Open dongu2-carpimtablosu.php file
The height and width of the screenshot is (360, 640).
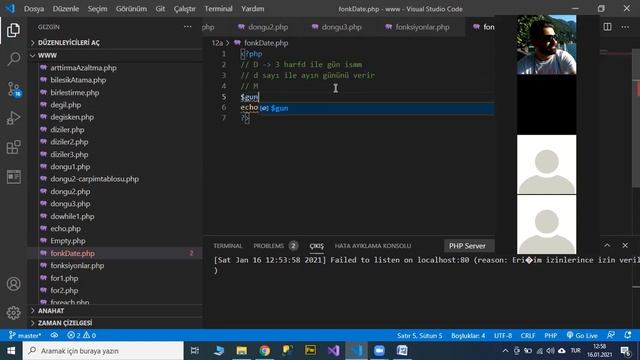[x=94, y=179]
